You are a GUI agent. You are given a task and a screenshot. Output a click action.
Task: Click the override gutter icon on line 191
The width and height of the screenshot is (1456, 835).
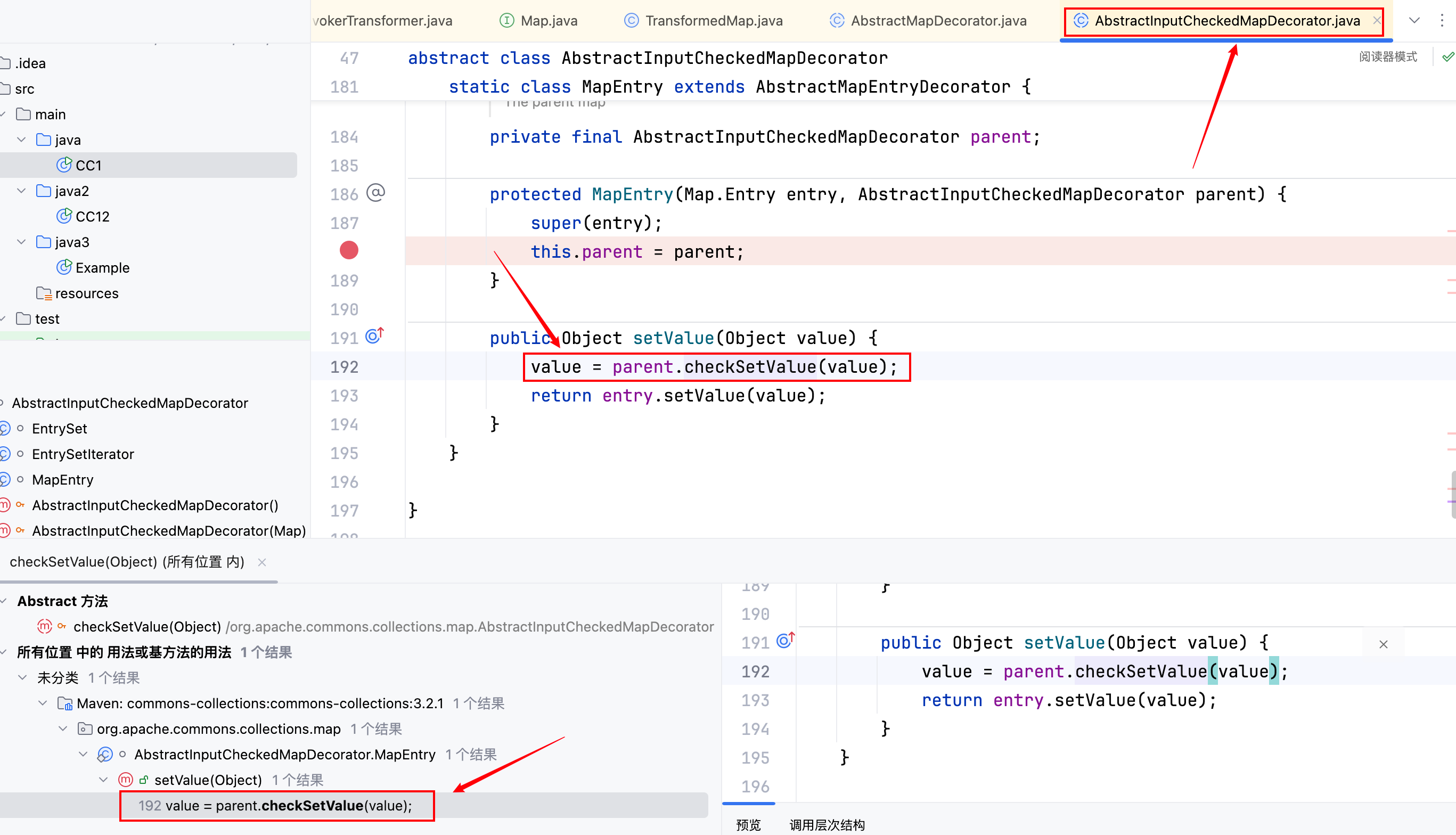tap(374, 335)
